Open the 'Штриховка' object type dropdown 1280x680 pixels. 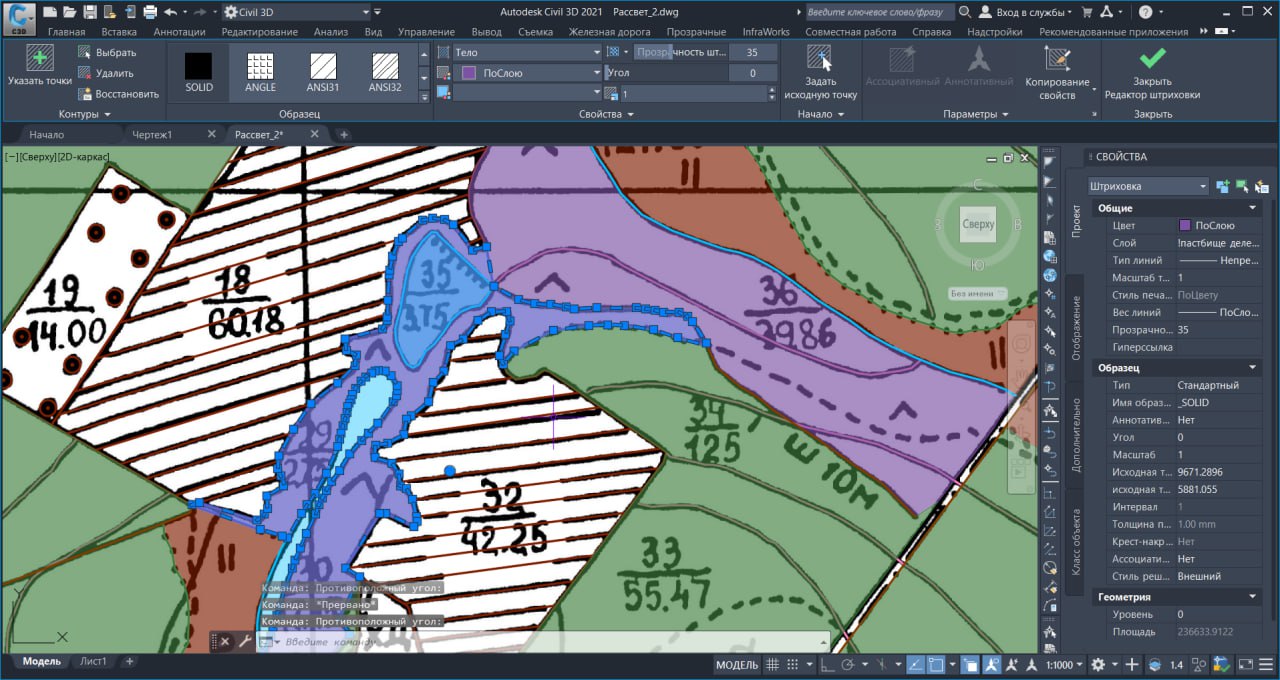1148,186
